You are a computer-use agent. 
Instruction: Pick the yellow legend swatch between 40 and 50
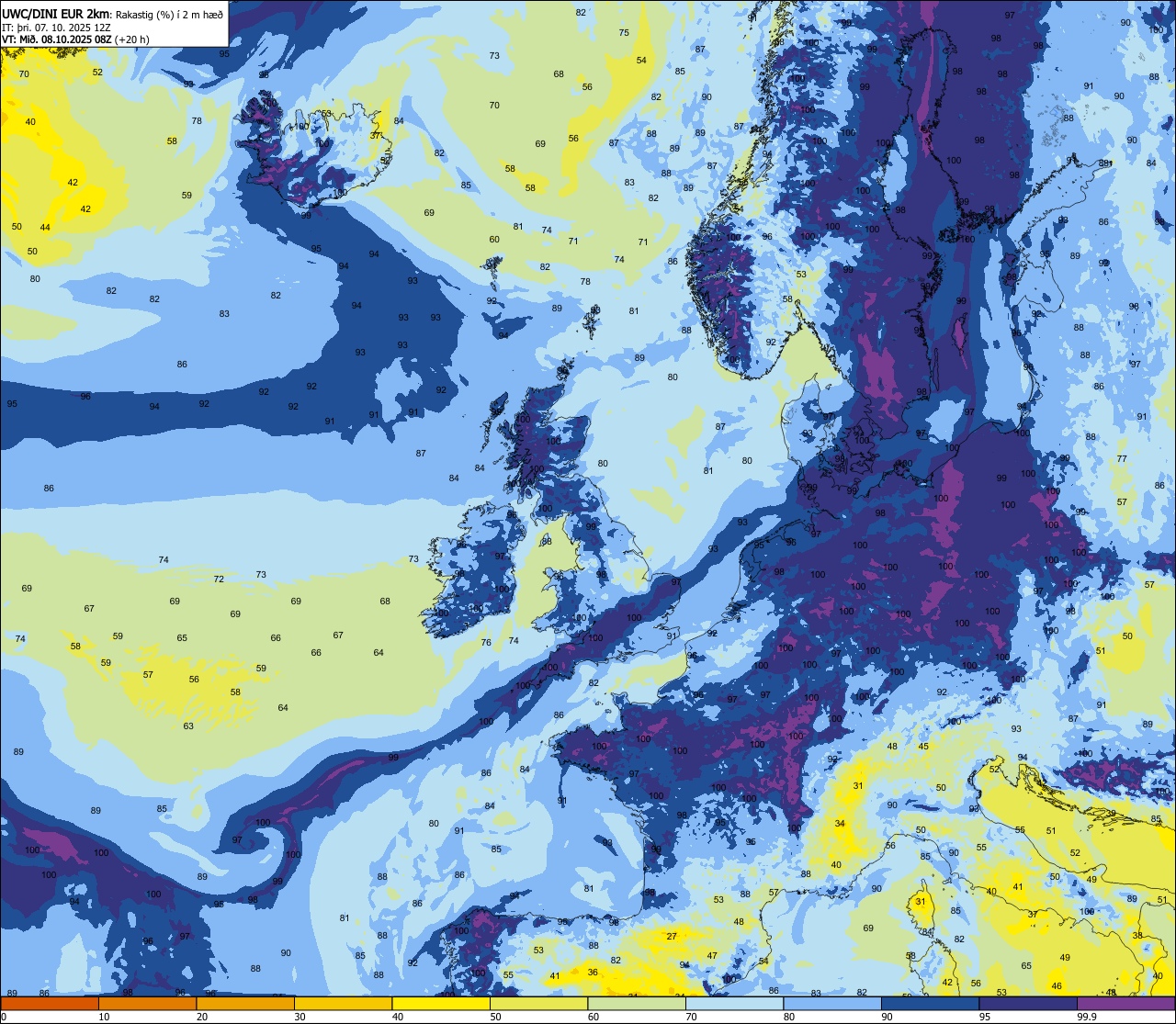[441, 1004]
